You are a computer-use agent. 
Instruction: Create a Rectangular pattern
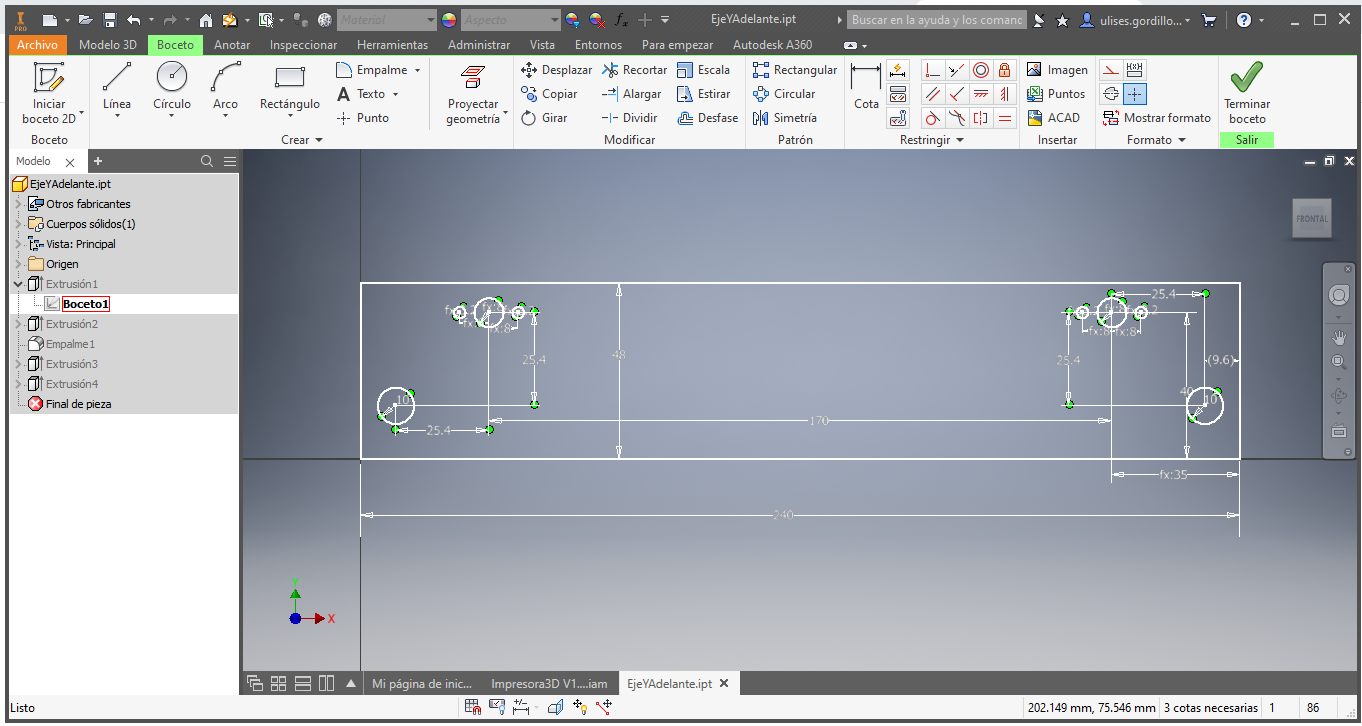point(795,70)
